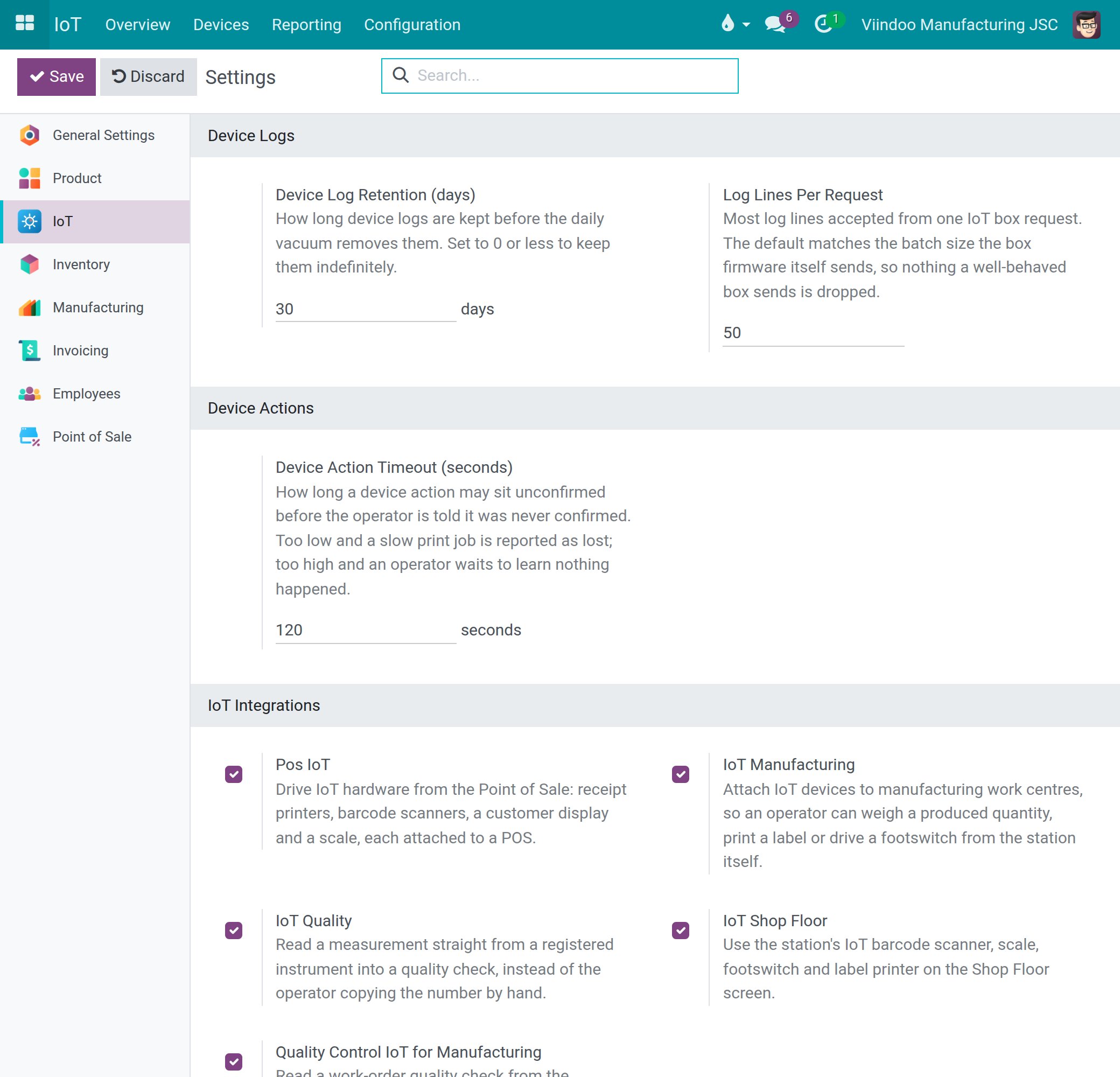Click the 'IoT Integrations' section heading
Screen dimensions: 1120x1077
(x=263, y=705)
